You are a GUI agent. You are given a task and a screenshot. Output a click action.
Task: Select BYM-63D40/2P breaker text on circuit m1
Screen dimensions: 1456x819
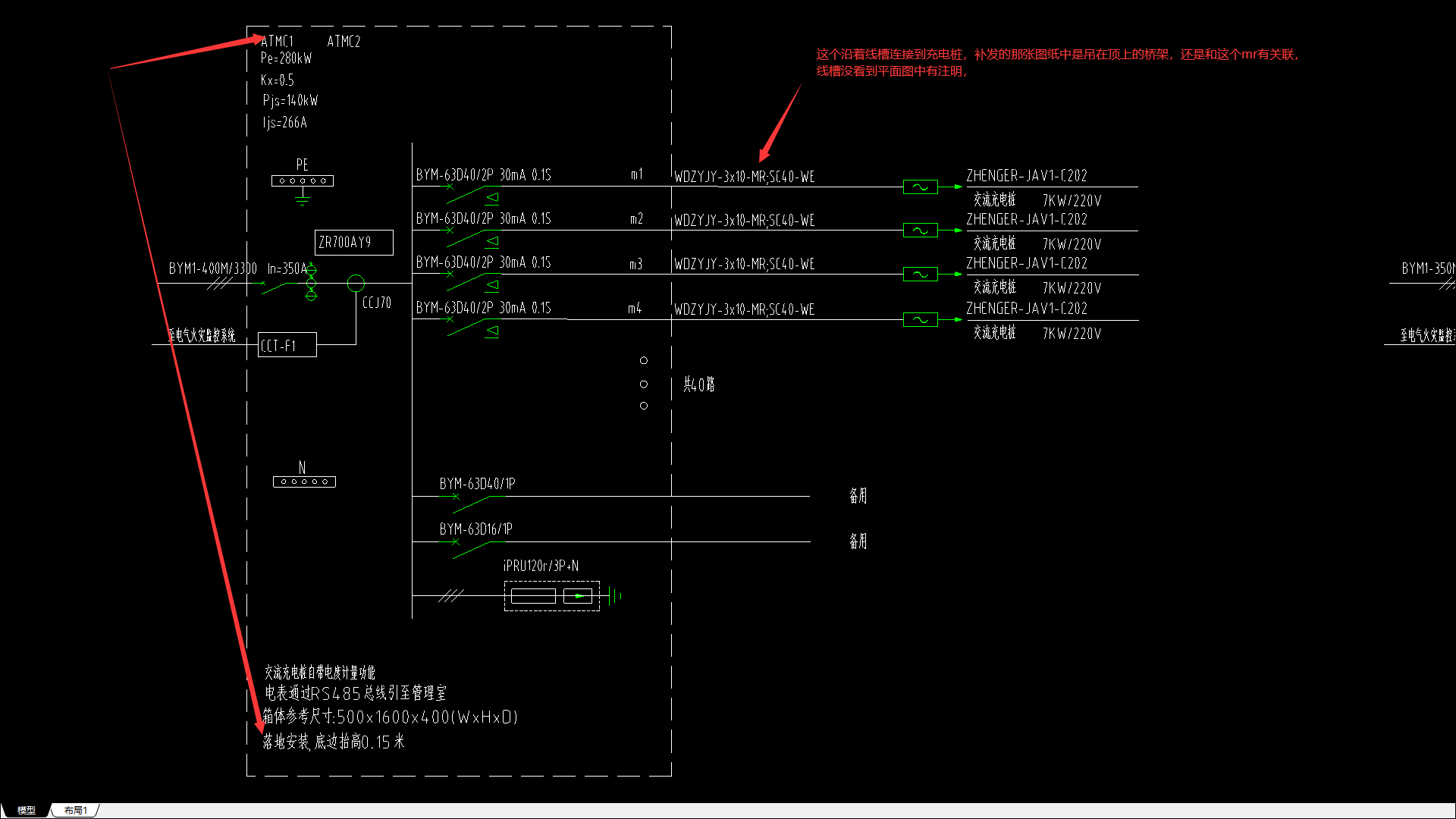coord(454,175)
